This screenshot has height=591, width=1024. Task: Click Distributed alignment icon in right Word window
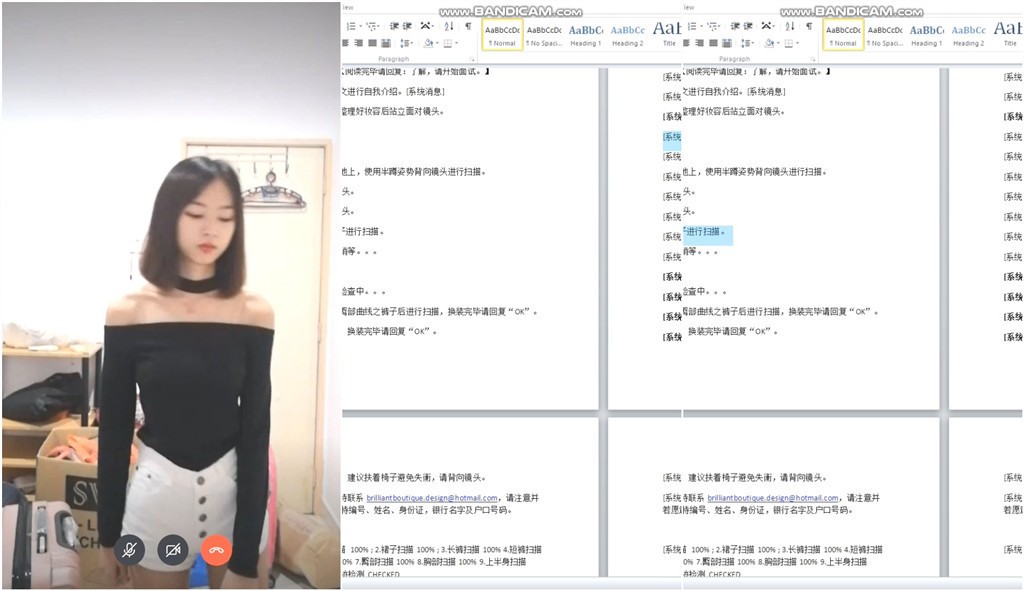726,43
